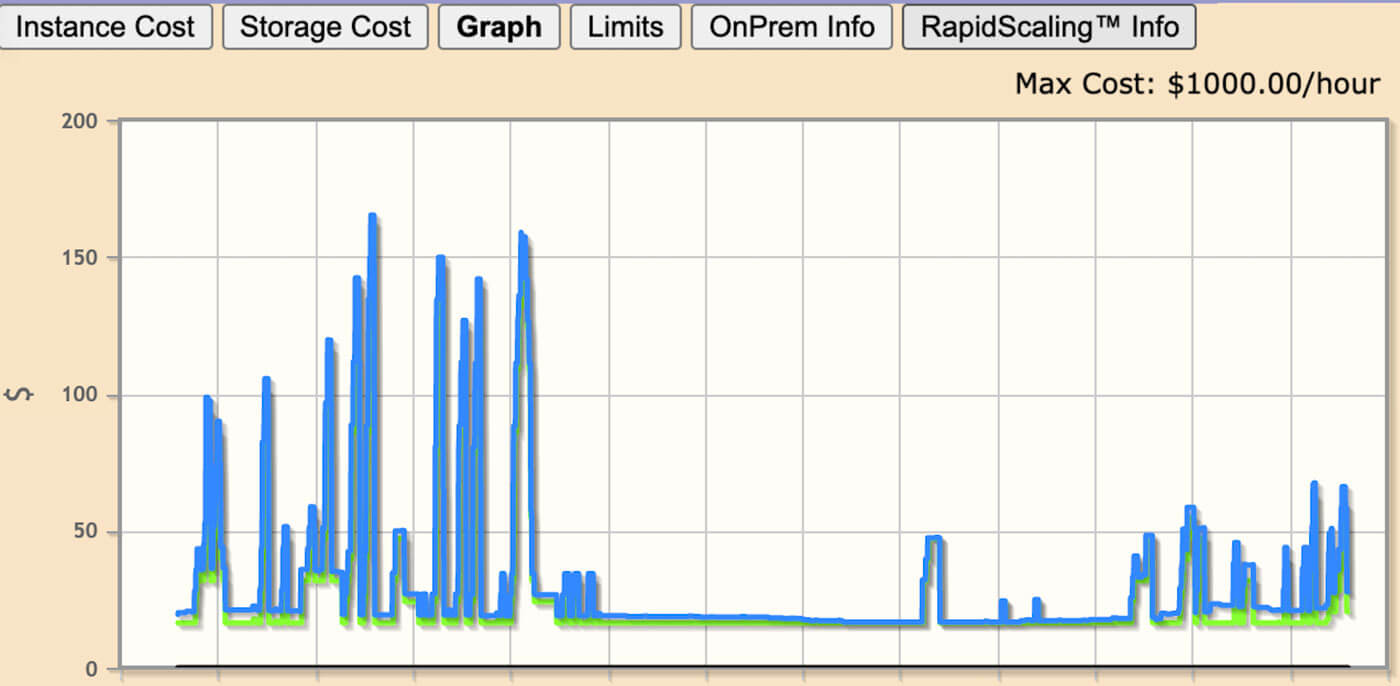
Task: Open the Instance Cost tab
Action: coord(105,27)
